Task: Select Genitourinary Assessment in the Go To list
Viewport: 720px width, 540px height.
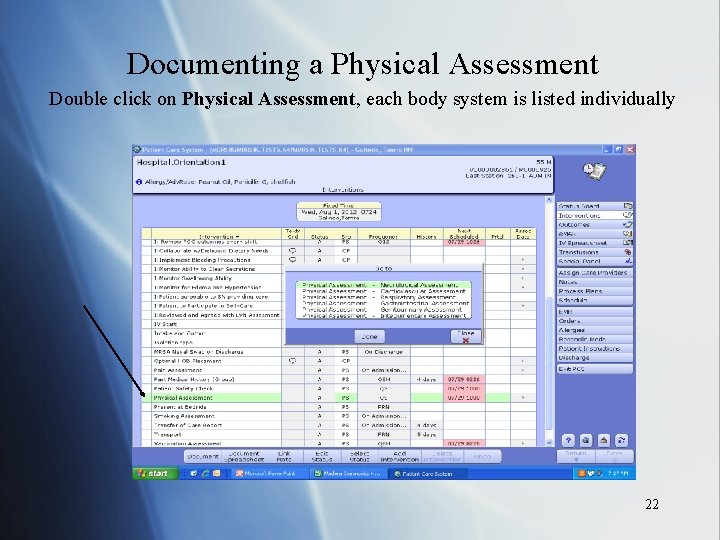Action: pos(383,309)
